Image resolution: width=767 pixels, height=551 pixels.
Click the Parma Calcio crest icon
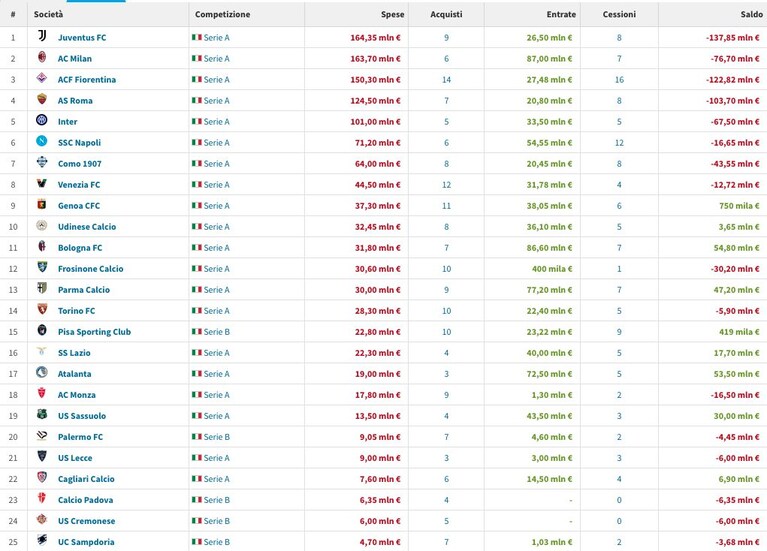(42, 288)
